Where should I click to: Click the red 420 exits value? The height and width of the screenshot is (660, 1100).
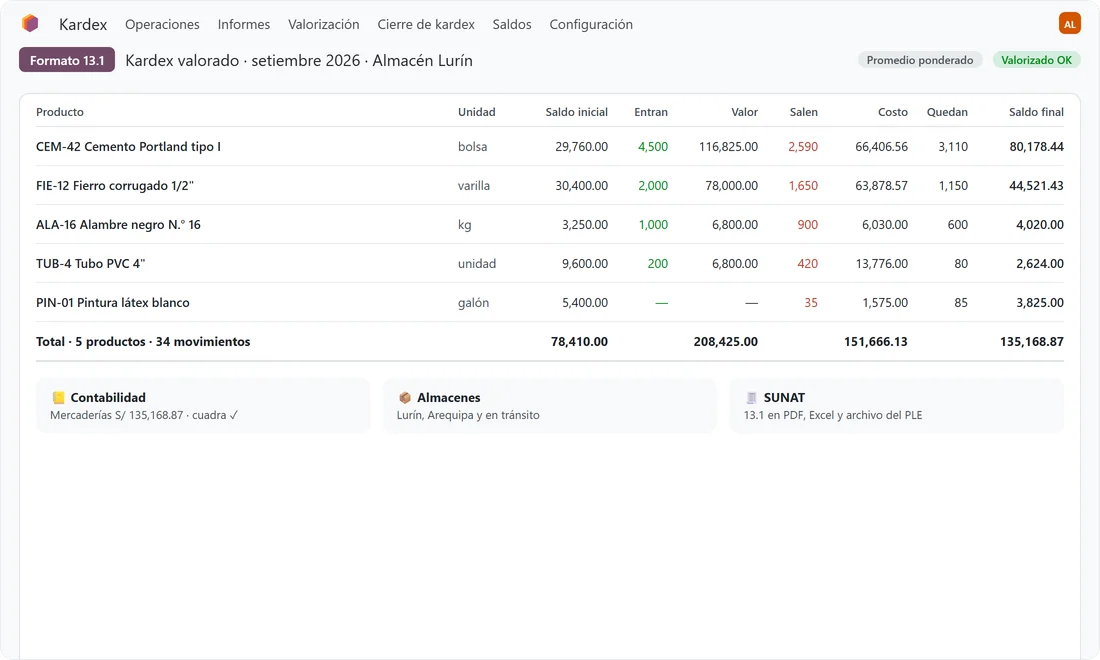point(807,264)
